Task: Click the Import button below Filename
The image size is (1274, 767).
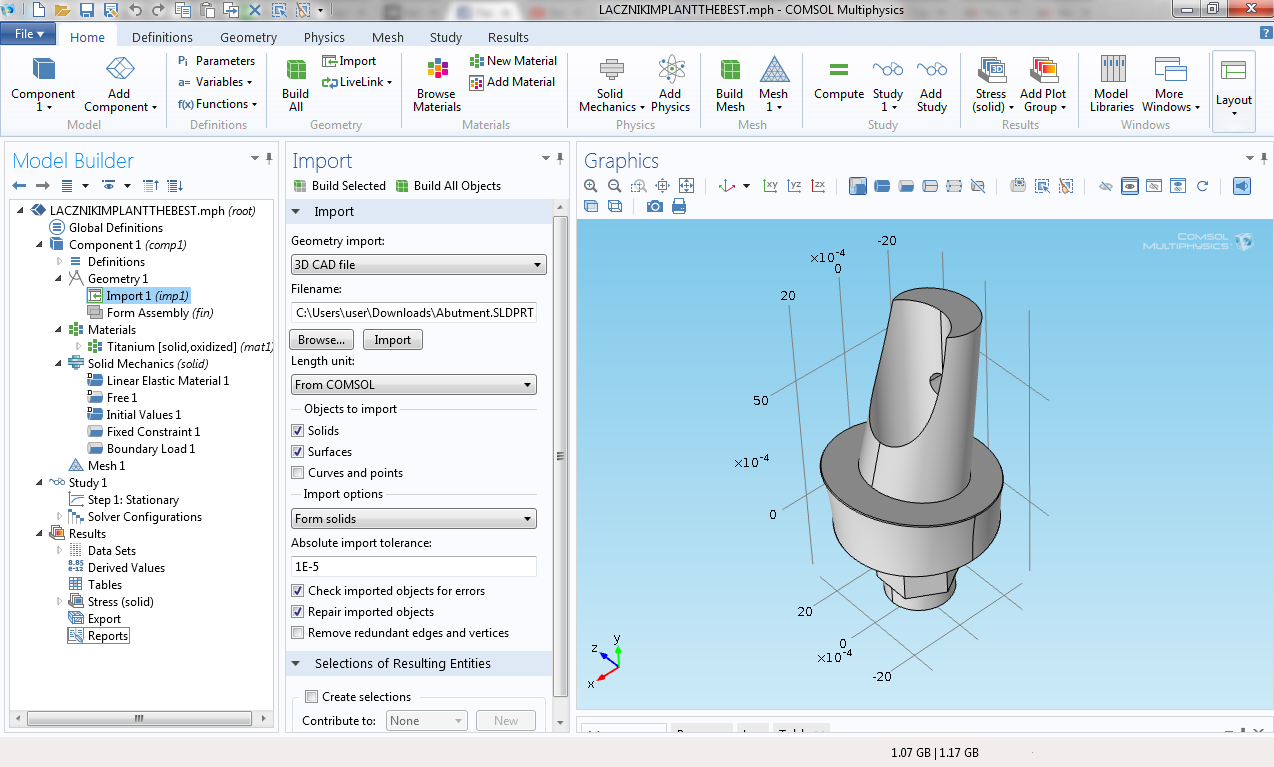Action: coord(392,340)
